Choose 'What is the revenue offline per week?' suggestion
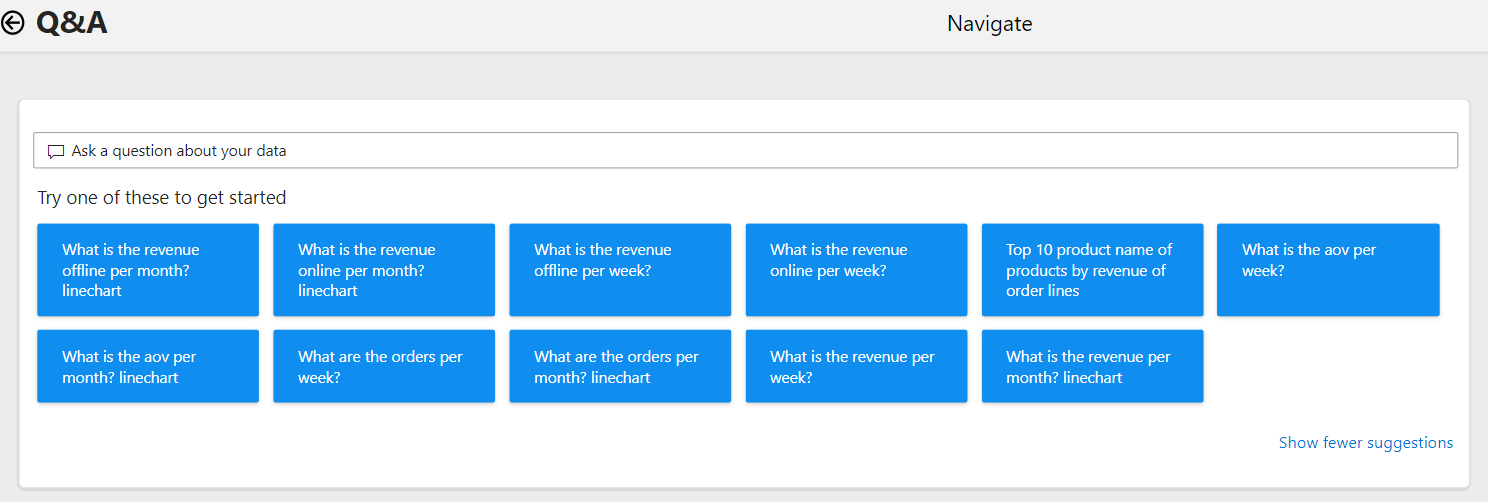This screenshot has width=1488, height=502. coord(620,270)
